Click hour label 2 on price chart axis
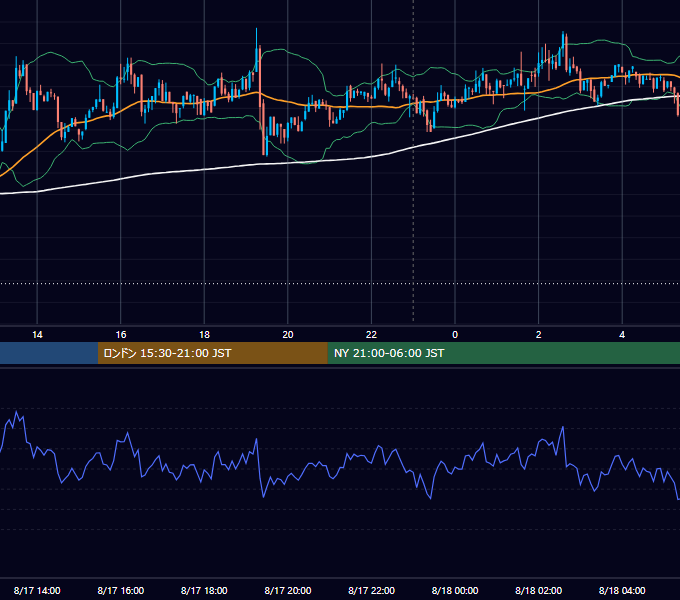This screenshot has width=680, height=600. 539,335
